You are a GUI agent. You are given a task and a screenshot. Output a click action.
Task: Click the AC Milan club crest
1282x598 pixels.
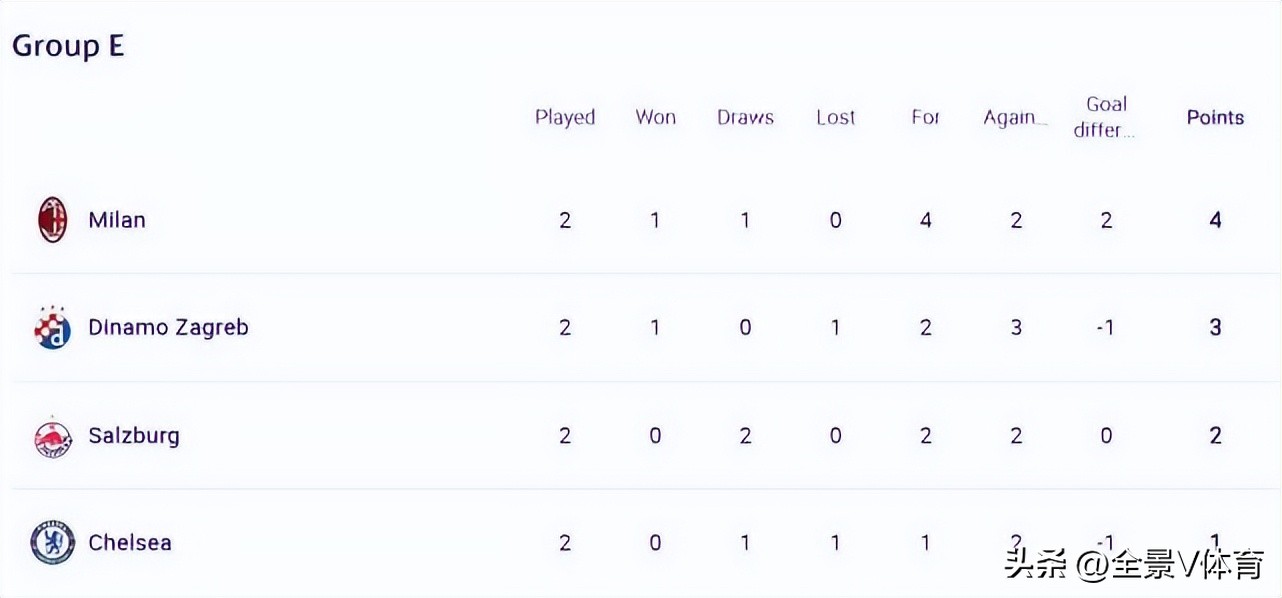pyautogui.click(x=53, y=220)
